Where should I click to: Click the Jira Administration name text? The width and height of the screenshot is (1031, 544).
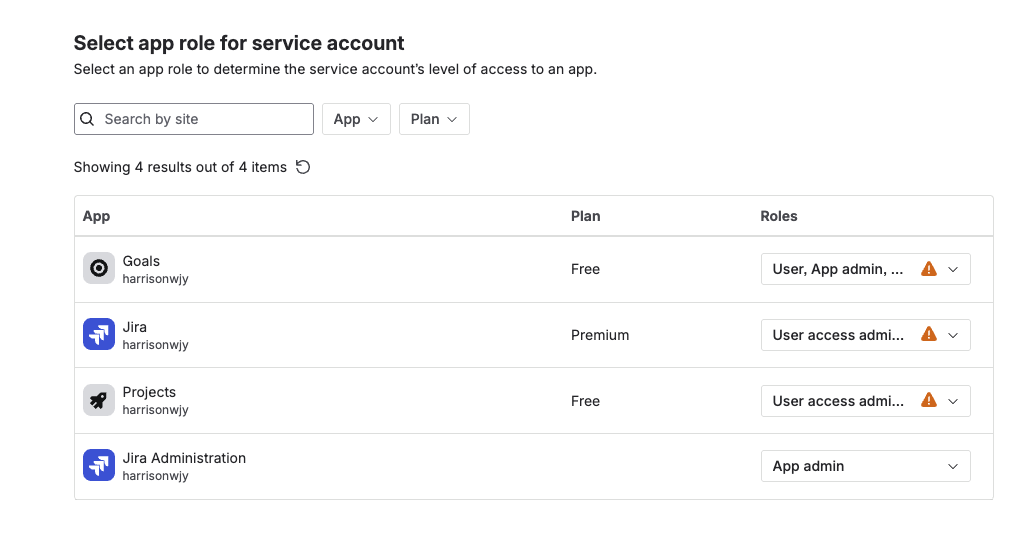[x=184, y=458]
